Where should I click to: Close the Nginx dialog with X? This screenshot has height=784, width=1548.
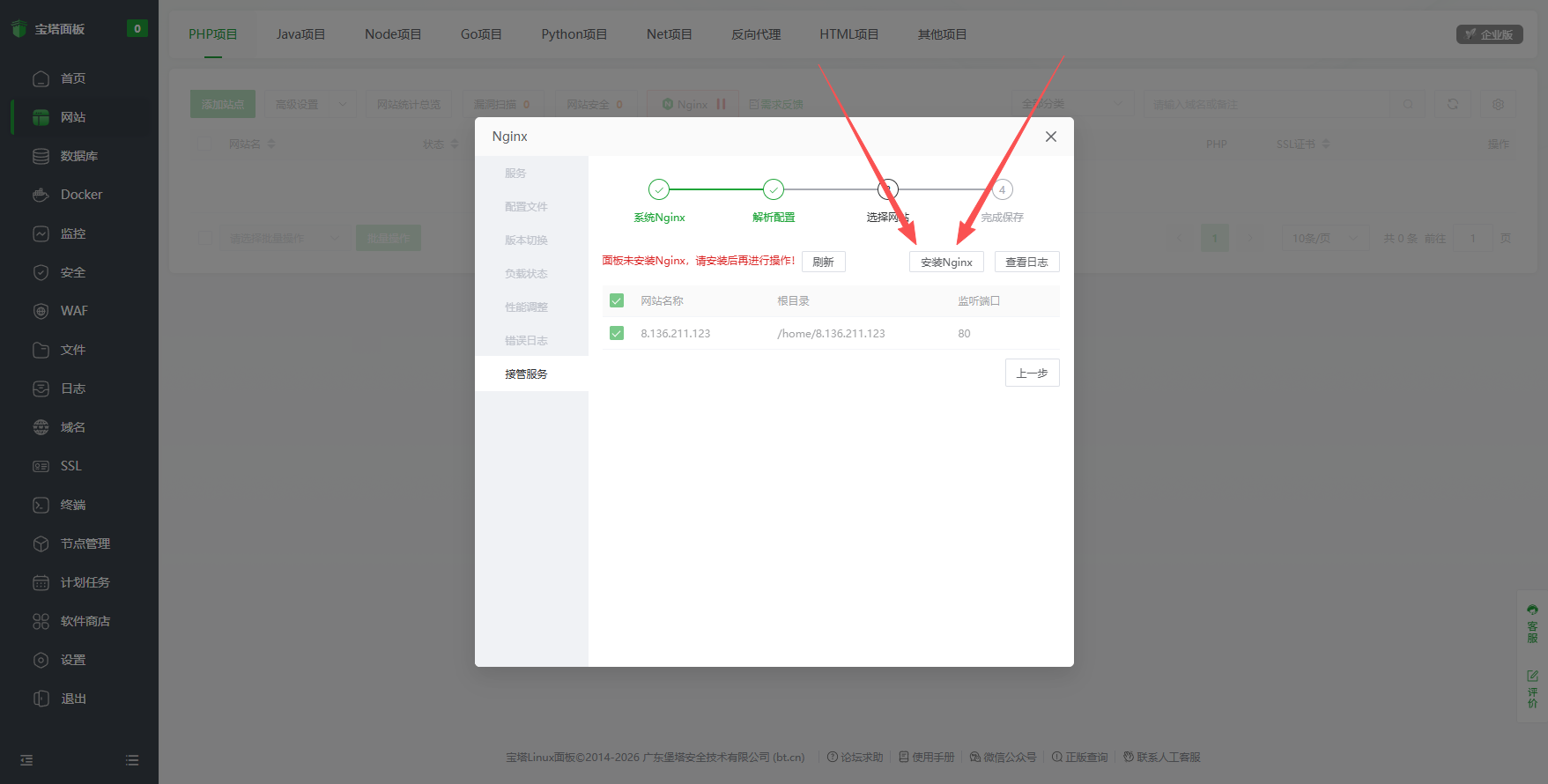[x=1050, y=137]
